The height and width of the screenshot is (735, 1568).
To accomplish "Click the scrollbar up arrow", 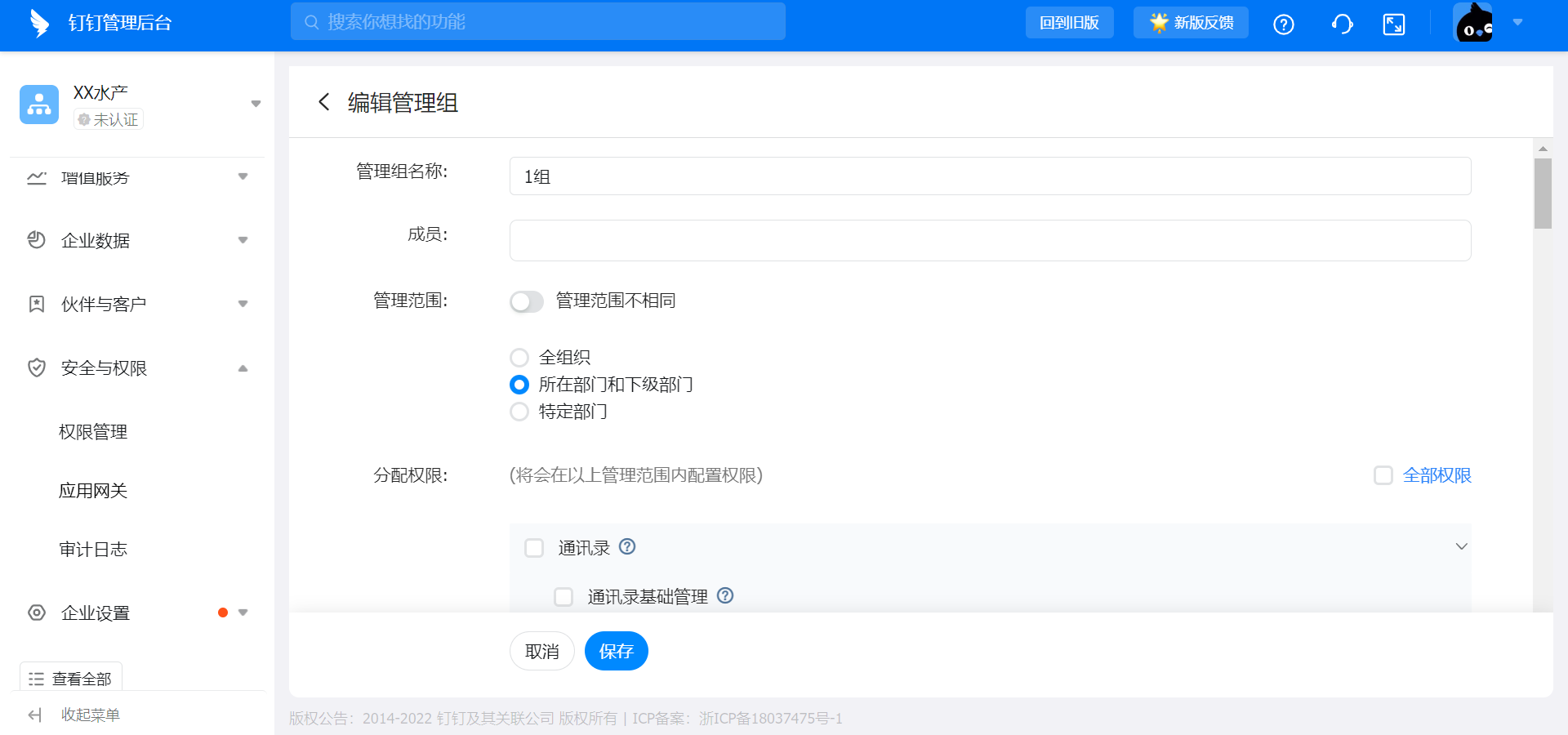I will coord(1543,149).
